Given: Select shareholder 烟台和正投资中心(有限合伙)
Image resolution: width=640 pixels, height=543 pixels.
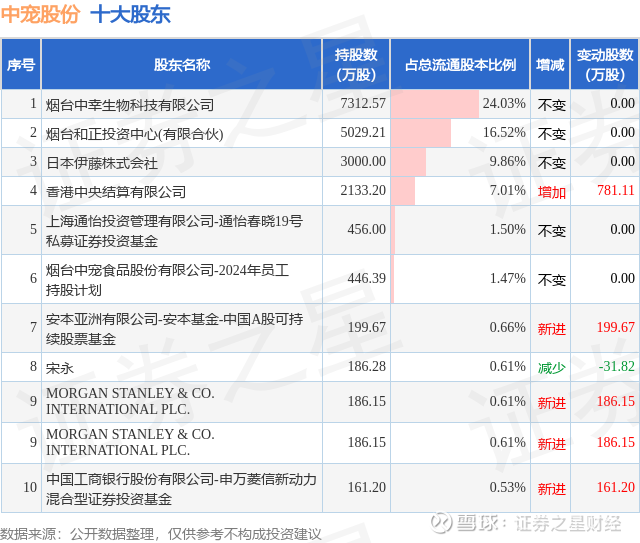Looking at the screenshot, I should click(135, 134).
